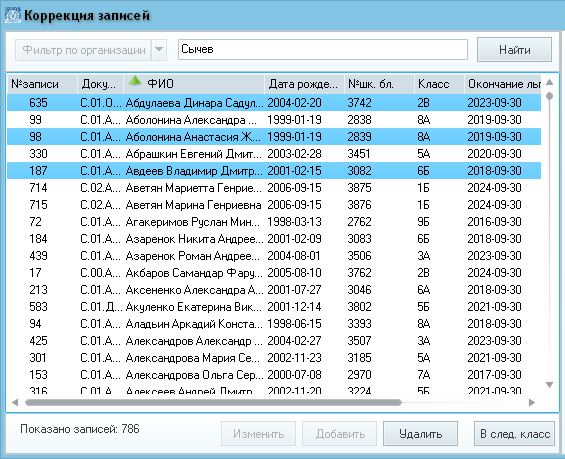This screenshot has height=459, width=565.
Task: Click the green sort arrow in ФИО column
Action: click(135, 80)
